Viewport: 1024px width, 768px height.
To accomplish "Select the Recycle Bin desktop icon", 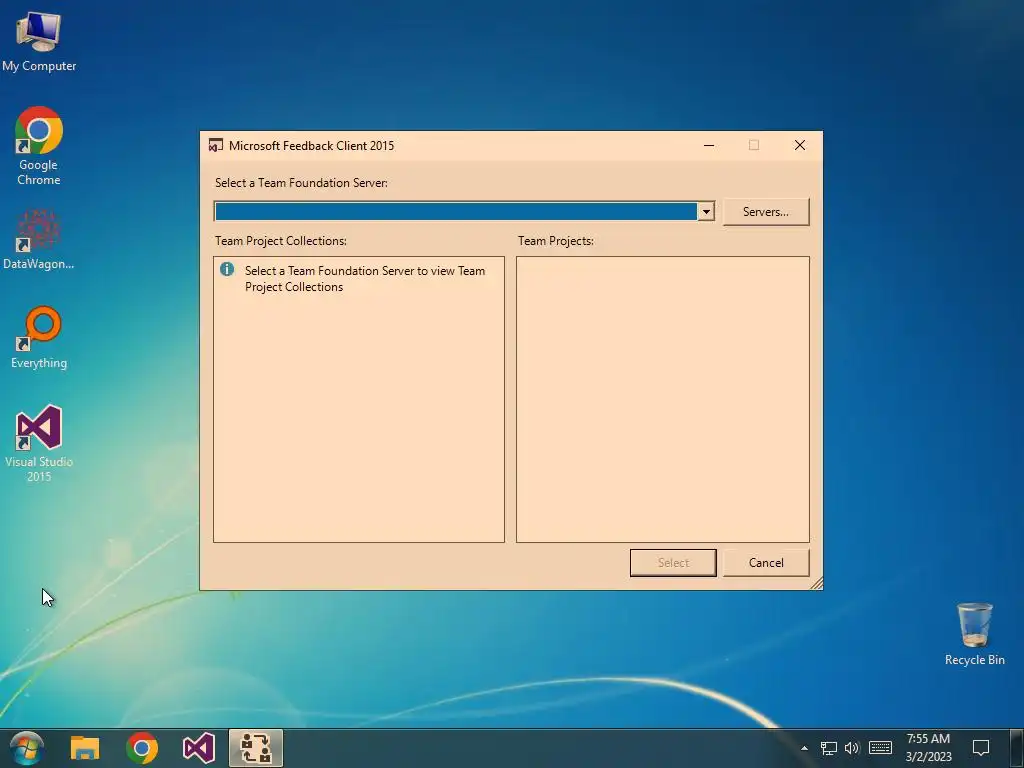I will coord(974,634).
